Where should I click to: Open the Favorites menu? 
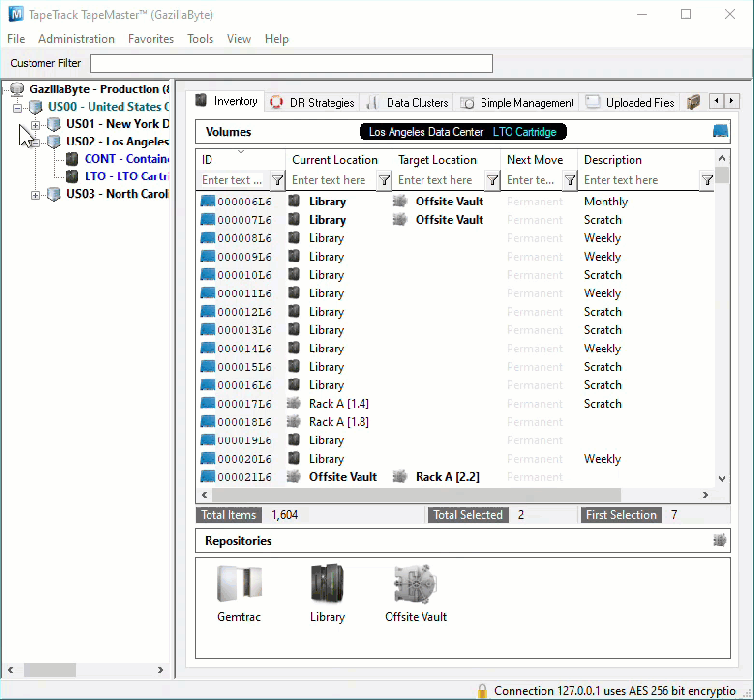(x=151, y=39)
